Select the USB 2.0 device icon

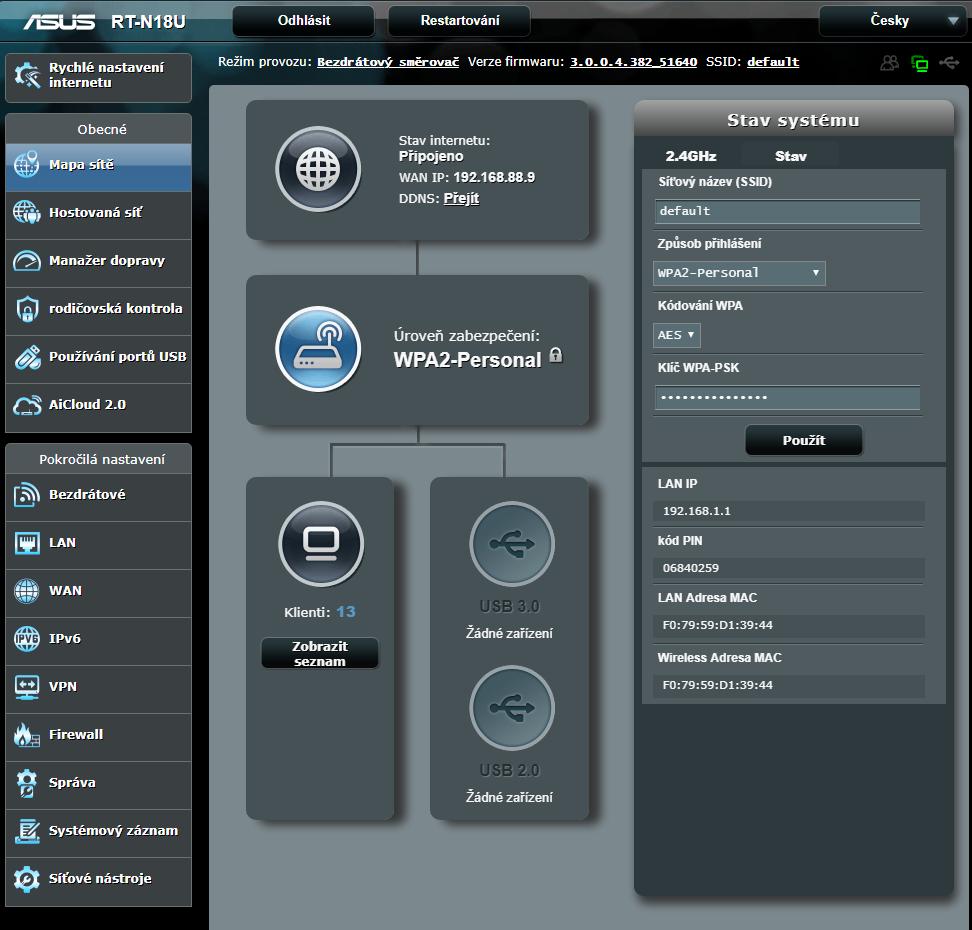point(511,707)
